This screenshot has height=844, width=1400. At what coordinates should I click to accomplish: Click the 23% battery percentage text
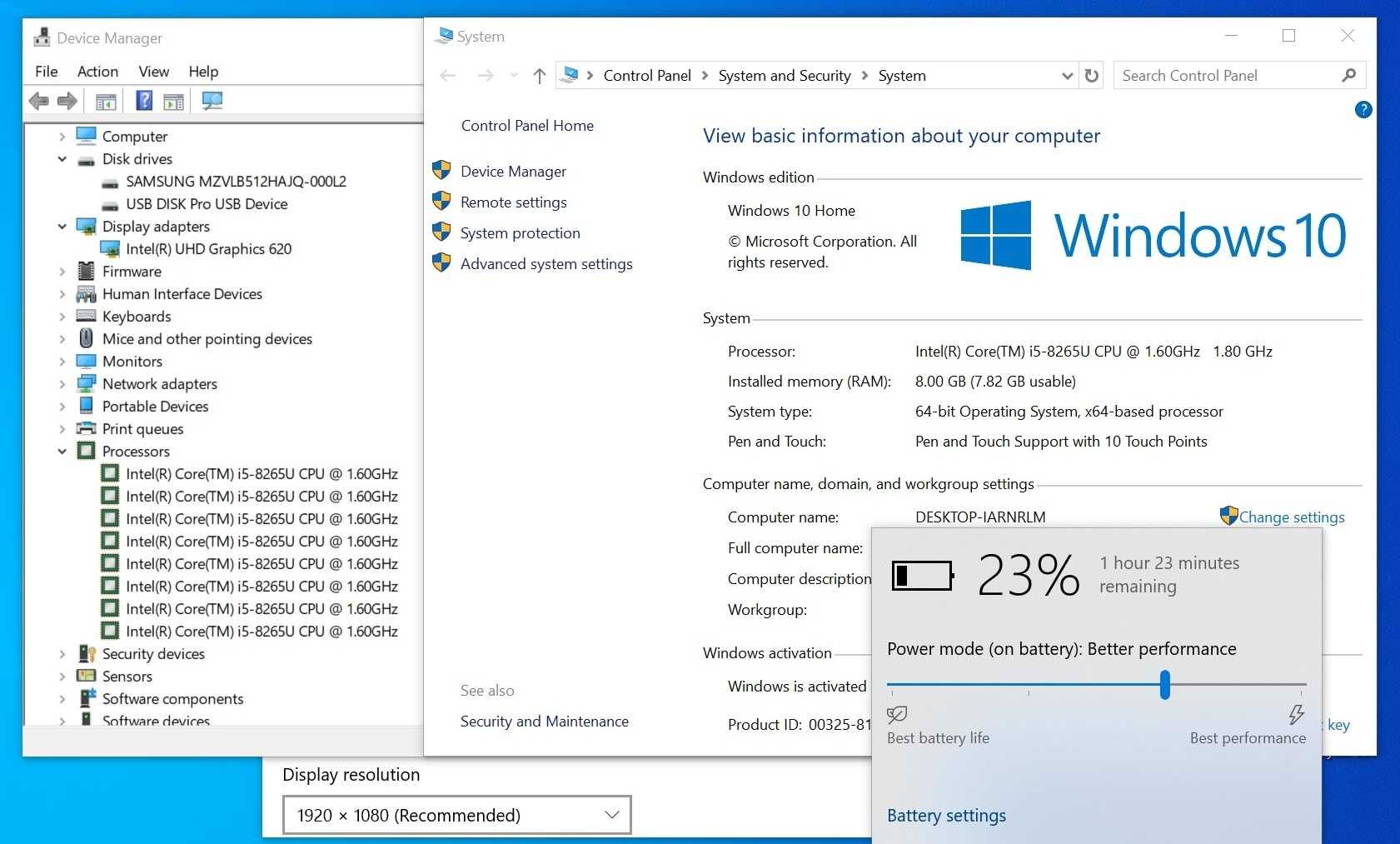click(x=1029, y=575)
